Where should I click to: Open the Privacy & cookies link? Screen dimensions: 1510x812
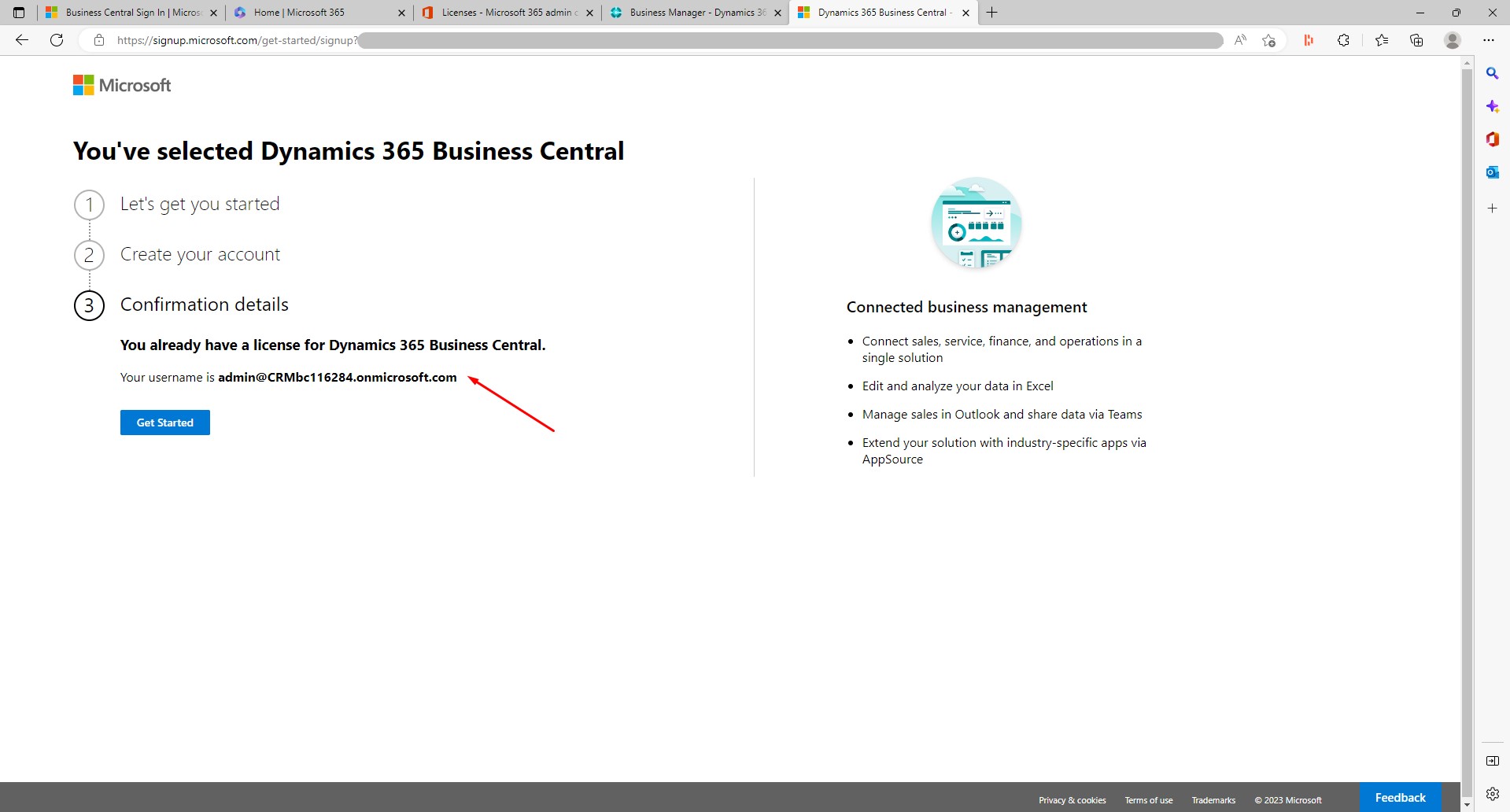[x=1072, y=800]
